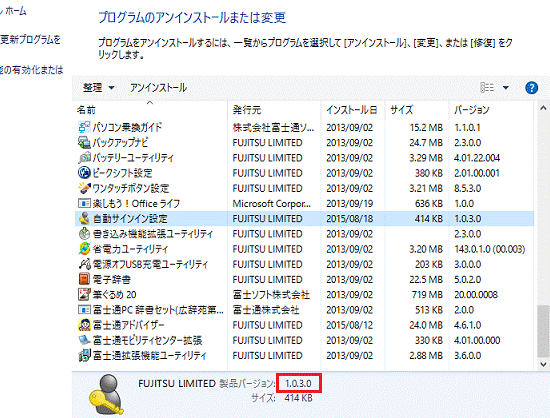The height and width of the screenshot is (418, 550).
Task: Click the 省電力ユーティリティ program icon
Action: [84, 249]
